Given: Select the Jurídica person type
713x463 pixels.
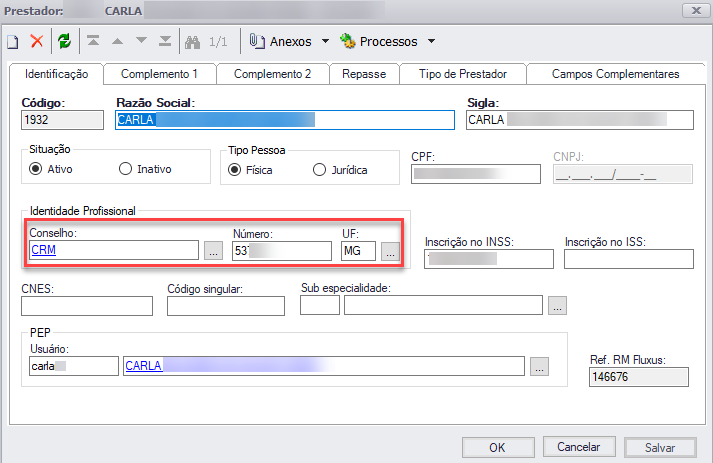Looking at the screenshot, I should point(319,170).
